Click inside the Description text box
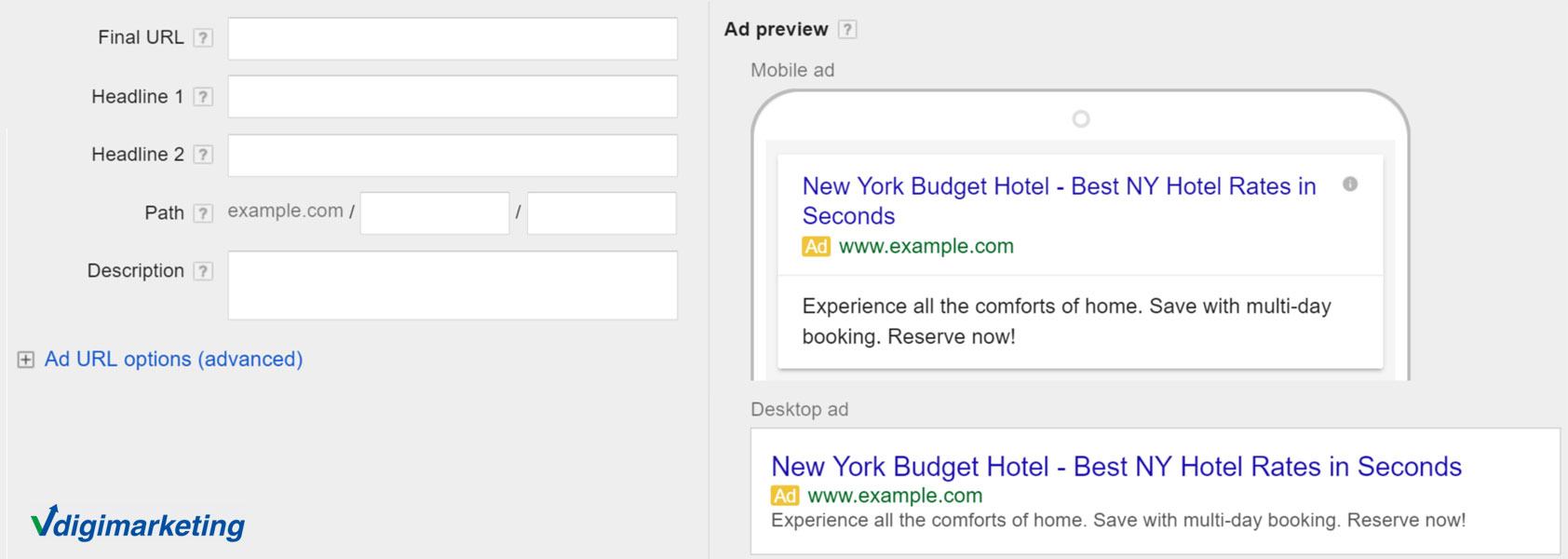 (451, 284)
